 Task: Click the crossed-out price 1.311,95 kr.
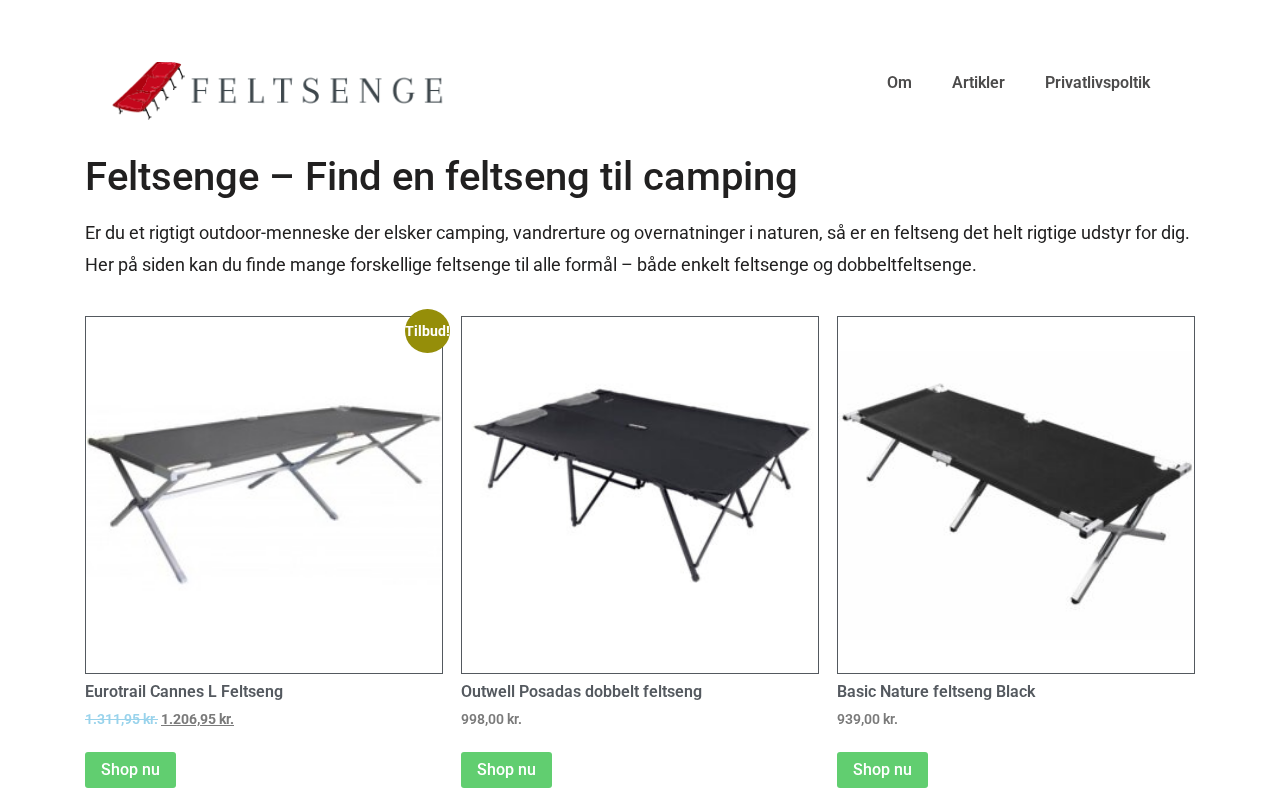coord(121,719)
